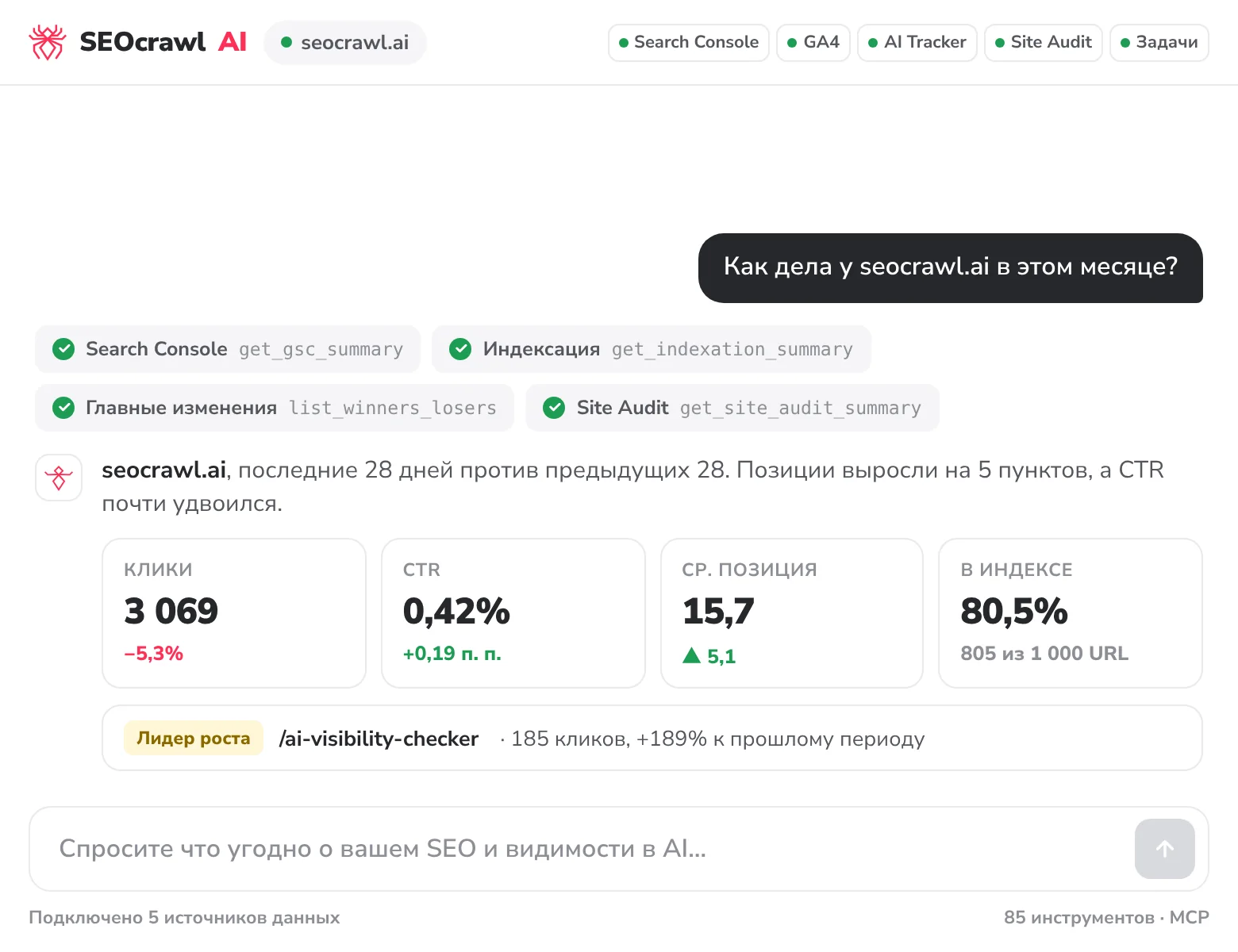Open the list_winners_losers tool chip
The height and width of the screenshot is (952, 1238).
click(x=275, y=408)
